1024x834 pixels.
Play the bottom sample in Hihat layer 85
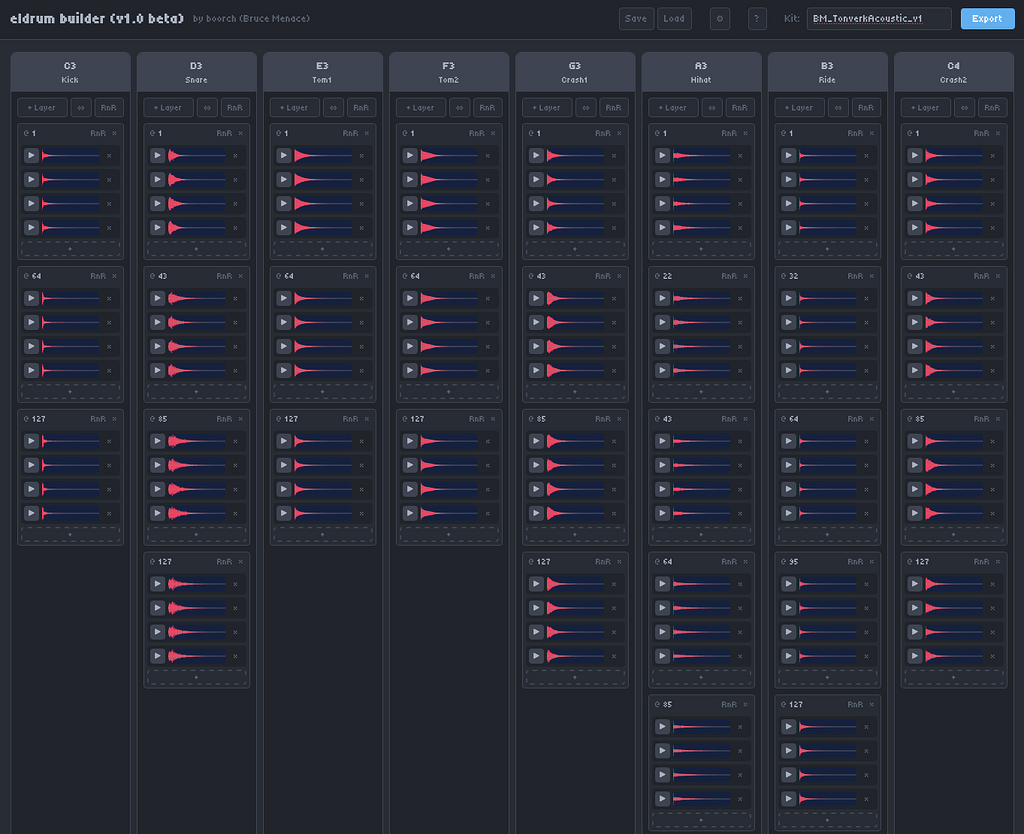pyautogui.click(x=662, y=799)
